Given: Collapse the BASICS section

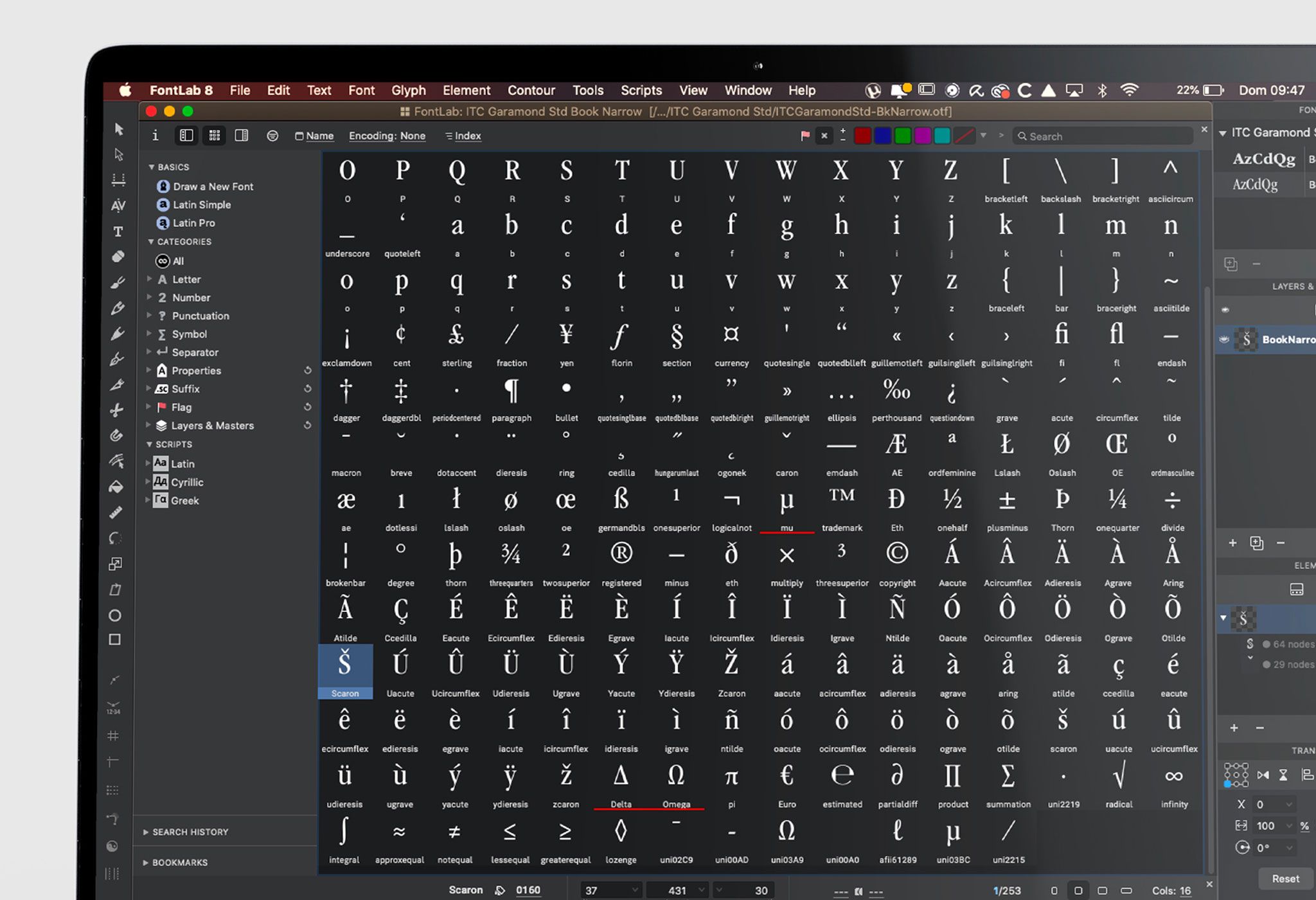Looking at the screenshot, I should point(151,167).
